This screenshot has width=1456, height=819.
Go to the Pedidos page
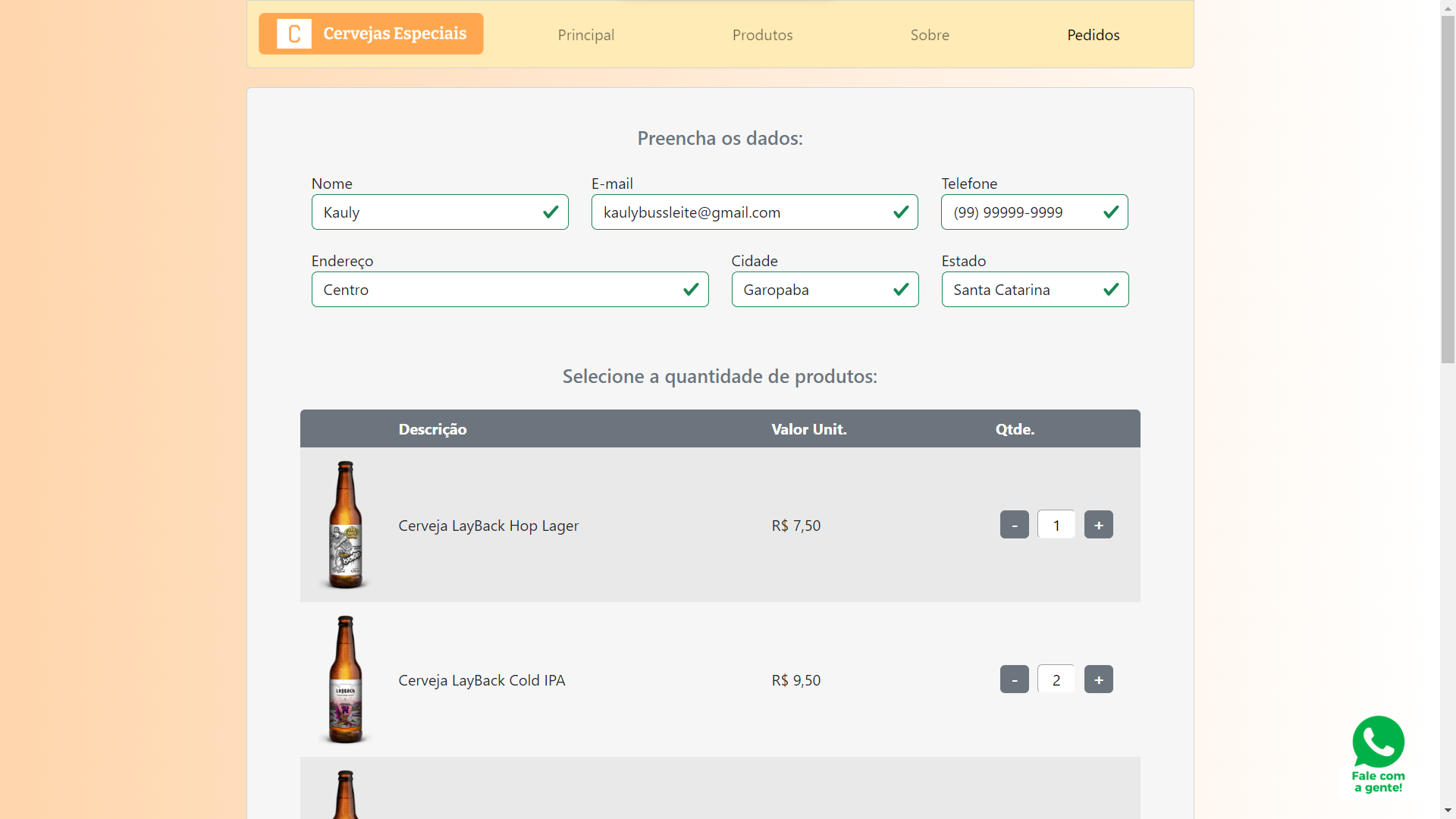click(x=1093, y=35)
